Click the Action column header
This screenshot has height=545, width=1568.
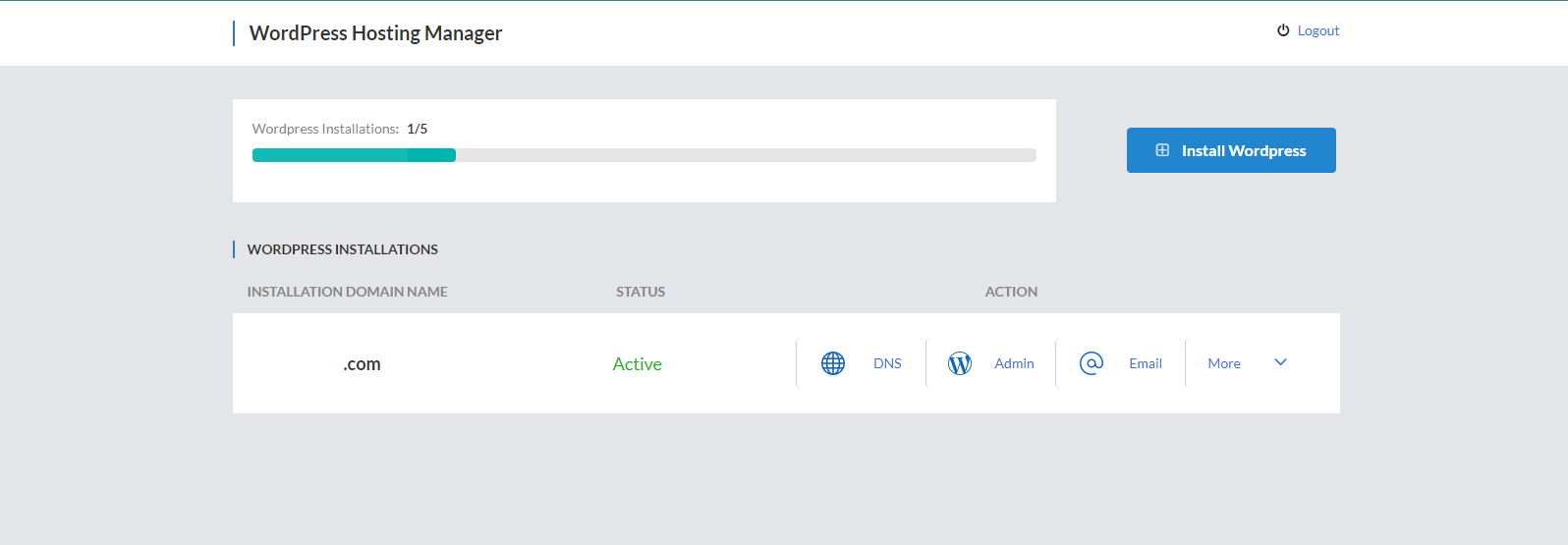[1011, 292]
